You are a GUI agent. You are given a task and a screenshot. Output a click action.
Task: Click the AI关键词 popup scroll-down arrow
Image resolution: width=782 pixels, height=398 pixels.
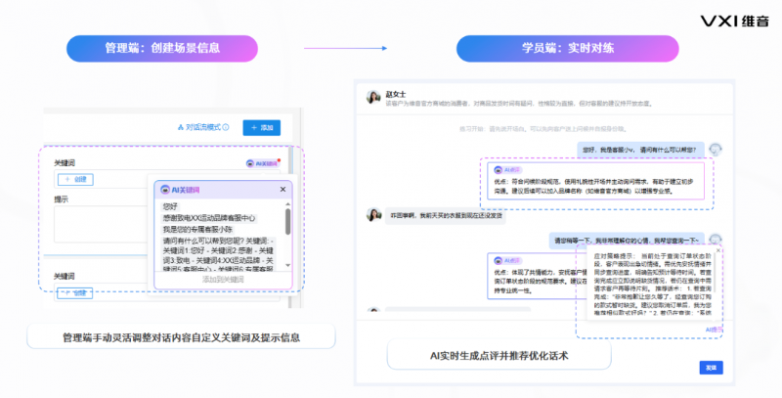pyautogui.click(x=288, y=265)
